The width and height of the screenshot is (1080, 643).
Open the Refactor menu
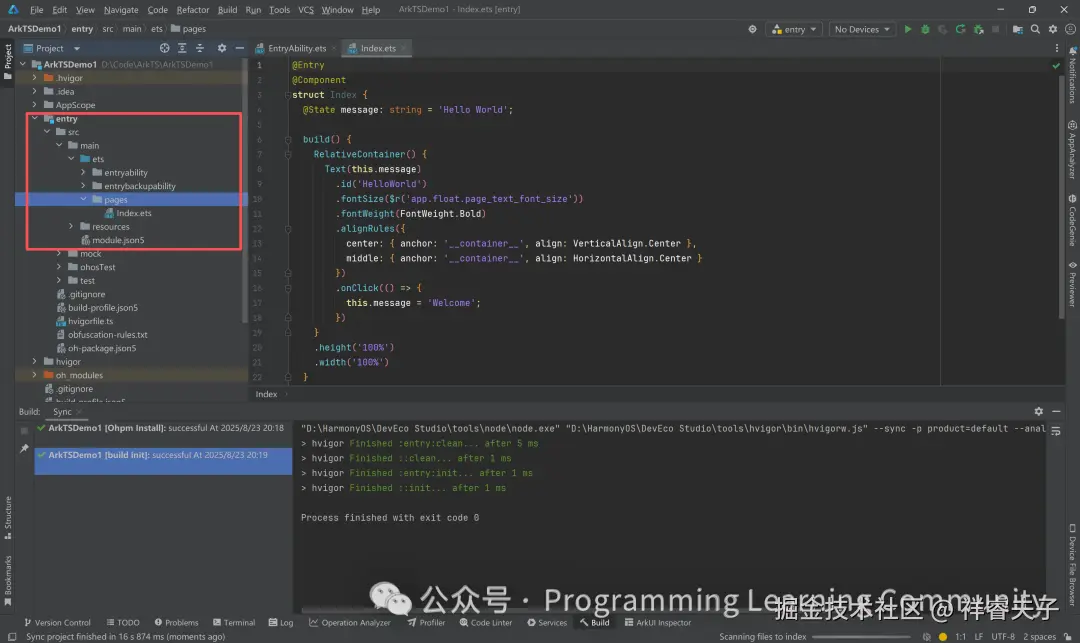pyautogui.click(x=193, y=10)
